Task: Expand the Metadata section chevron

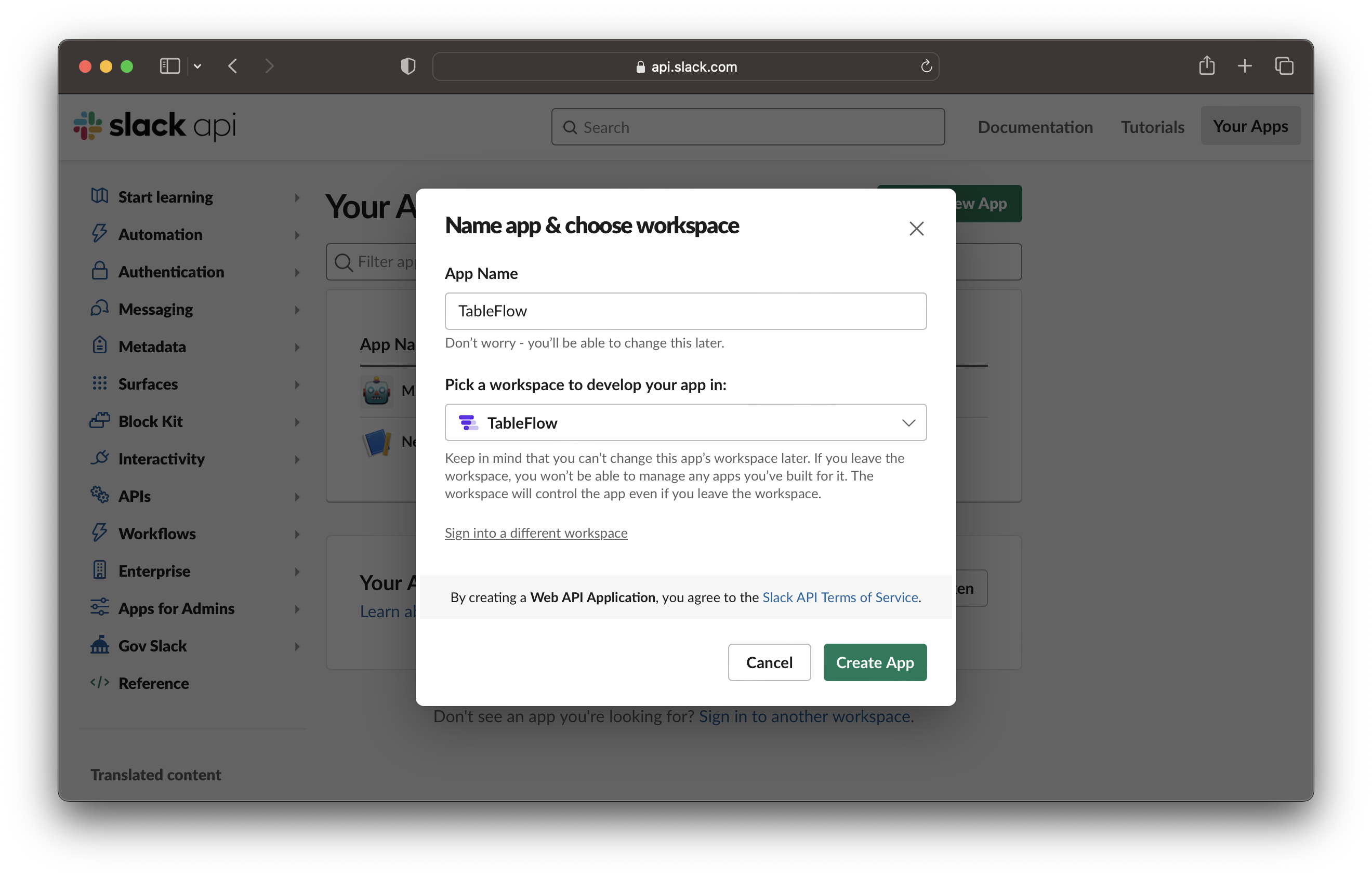Action: (297, 347)
